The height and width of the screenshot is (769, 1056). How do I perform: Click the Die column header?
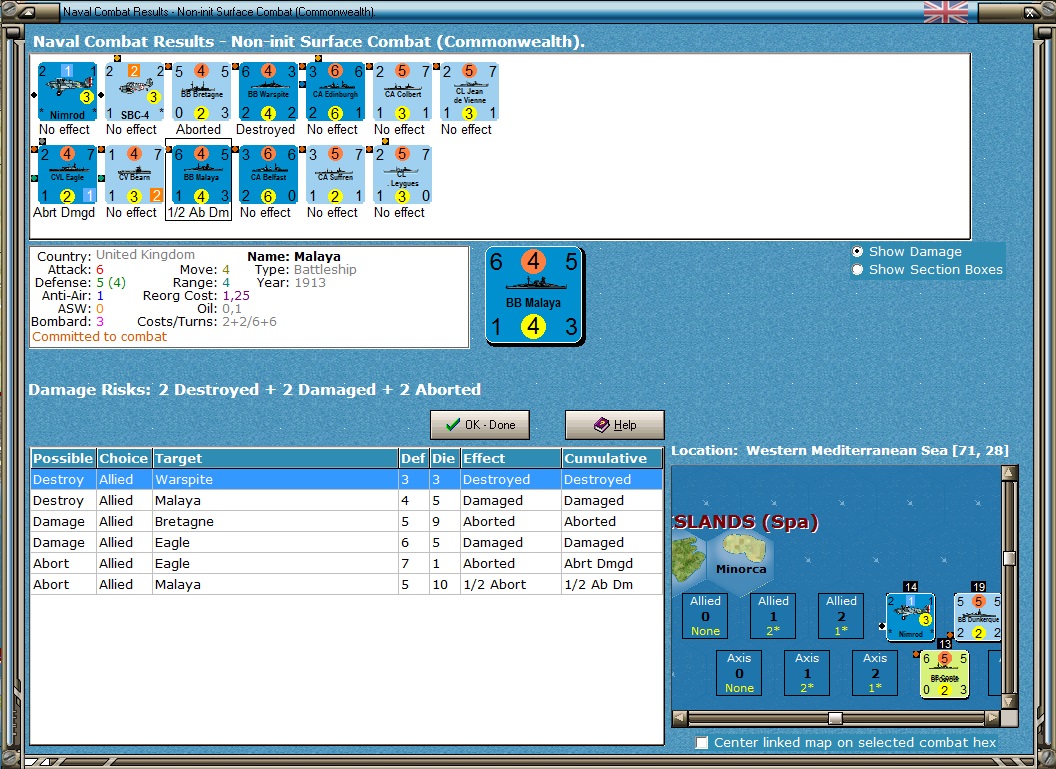tap(444, 458)
